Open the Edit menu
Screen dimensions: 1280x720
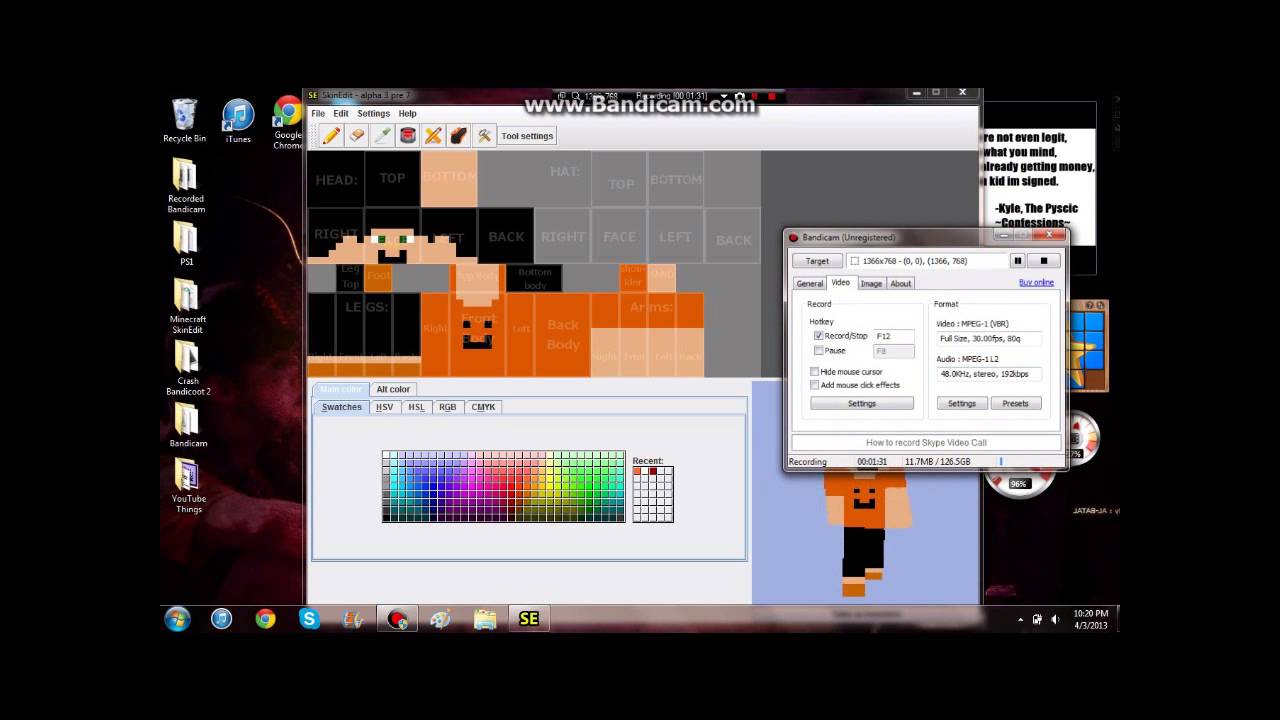click(341, 113)
